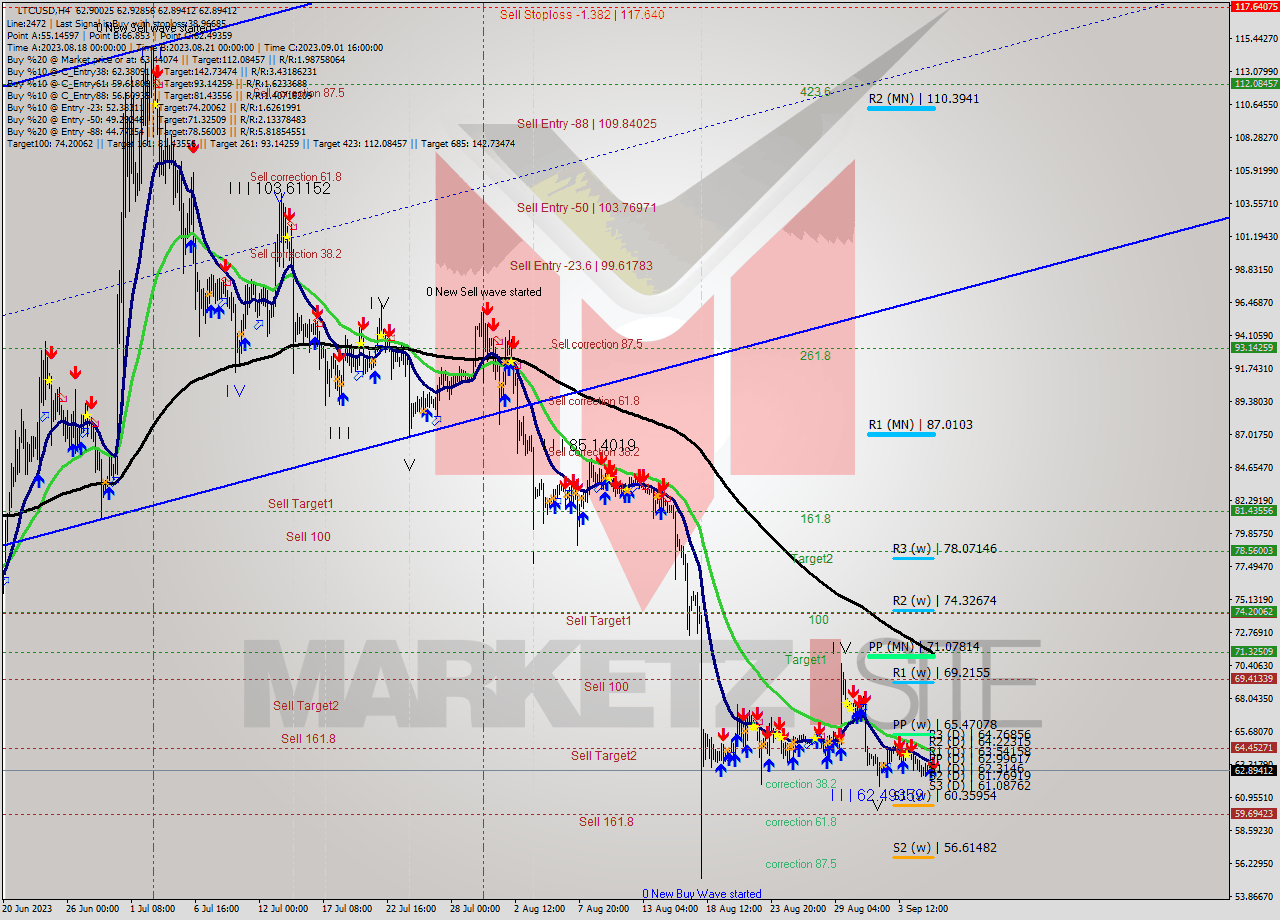Viewport: 1280px width, 920px height.
Task: Click '29 Aug 04:00' on the time axis
Action: [x=861, y=909]
